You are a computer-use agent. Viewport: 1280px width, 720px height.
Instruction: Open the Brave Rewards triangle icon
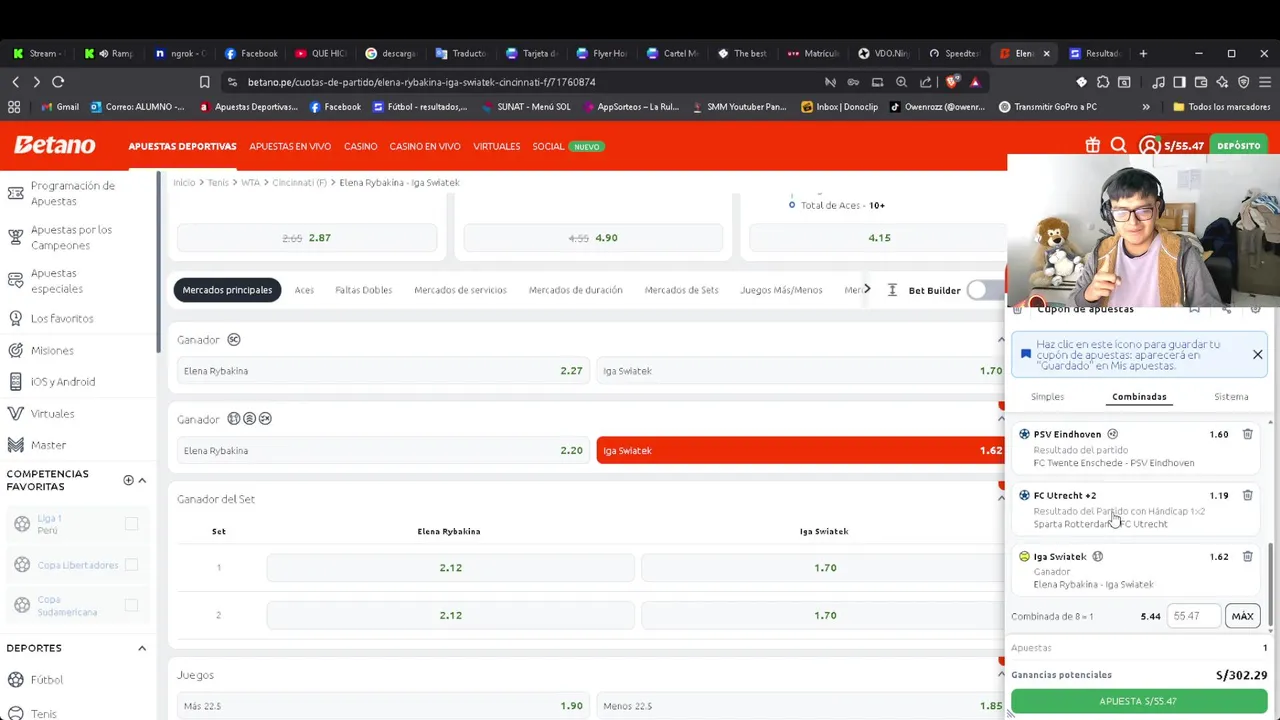(x=975, y=82)
